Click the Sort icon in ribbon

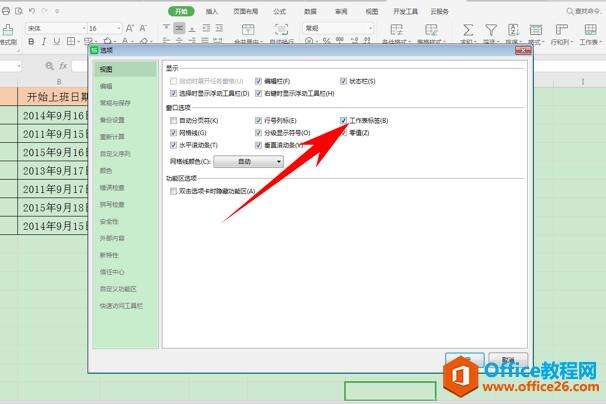[x=513, y=29]
